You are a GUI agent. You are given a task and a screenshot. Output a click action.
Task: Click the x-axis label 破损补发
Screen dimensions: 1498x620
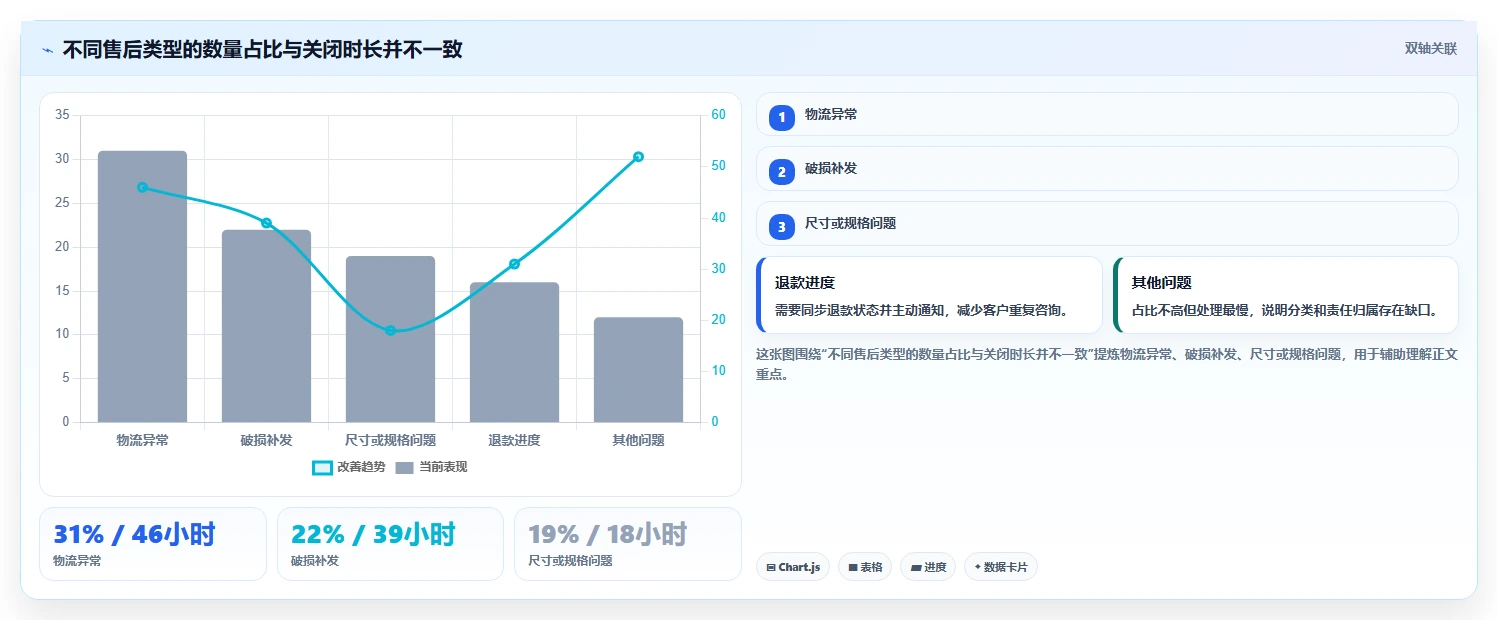point(266,440)
